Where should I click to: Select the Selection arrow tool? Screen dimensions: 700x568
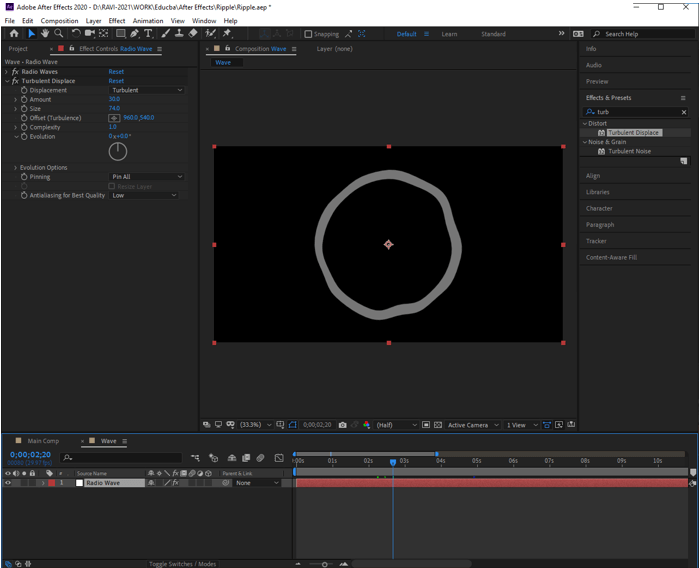coord(31,33)
